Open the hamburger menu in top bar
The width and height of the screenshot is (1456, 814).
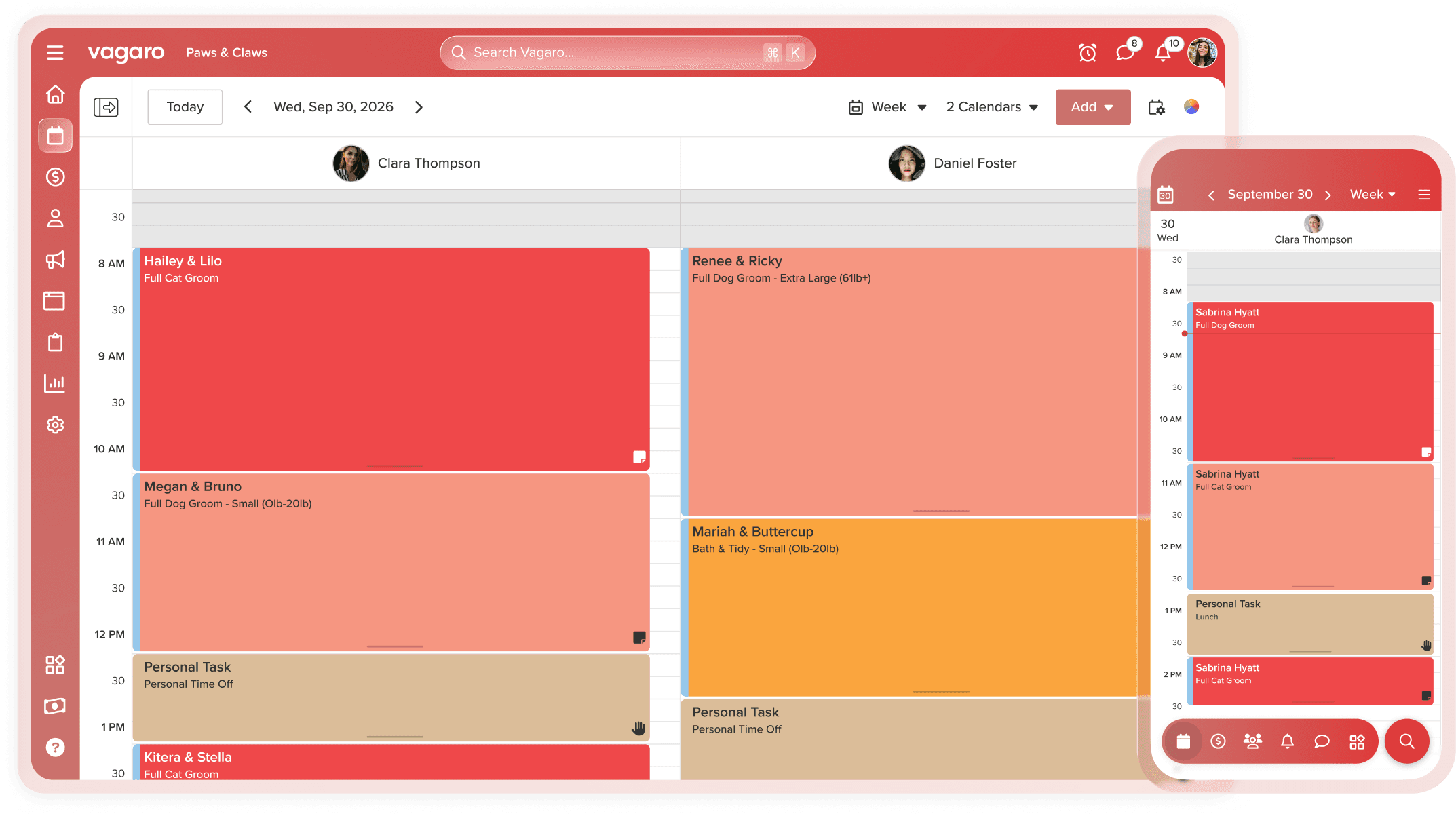pyautogui.click(x=55, y=52)
